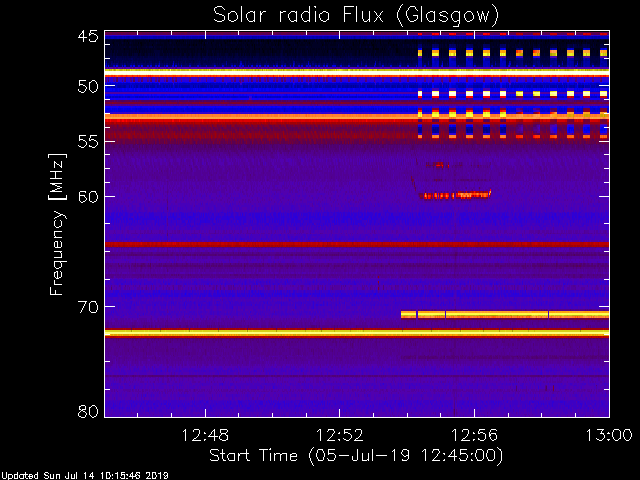Click the orange band near 53 MHz

260,117
